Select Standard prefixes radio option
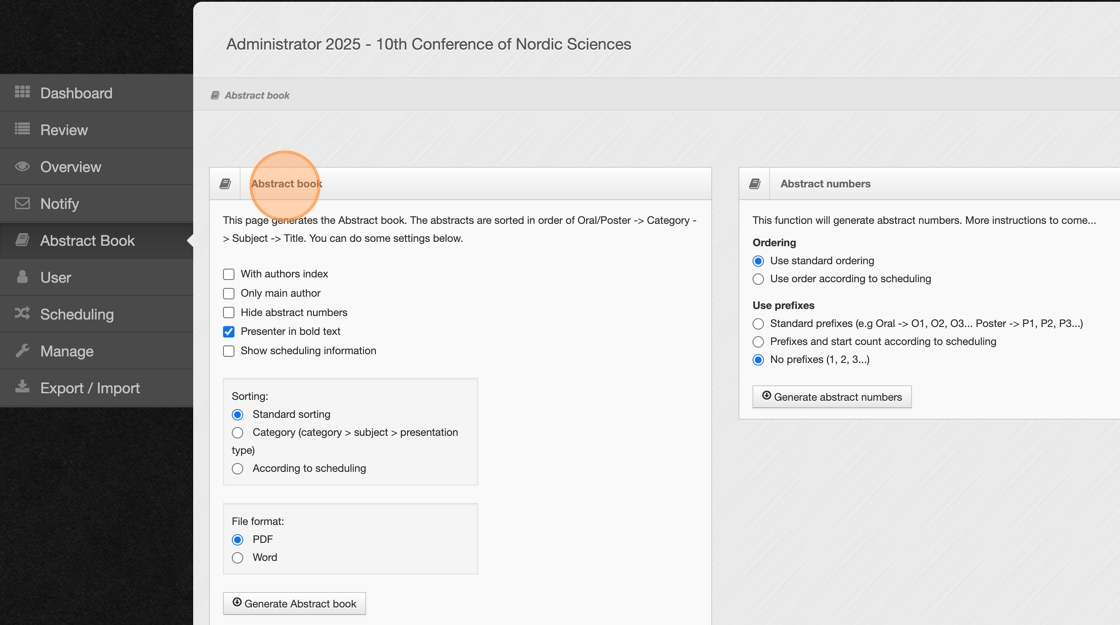 758,324
